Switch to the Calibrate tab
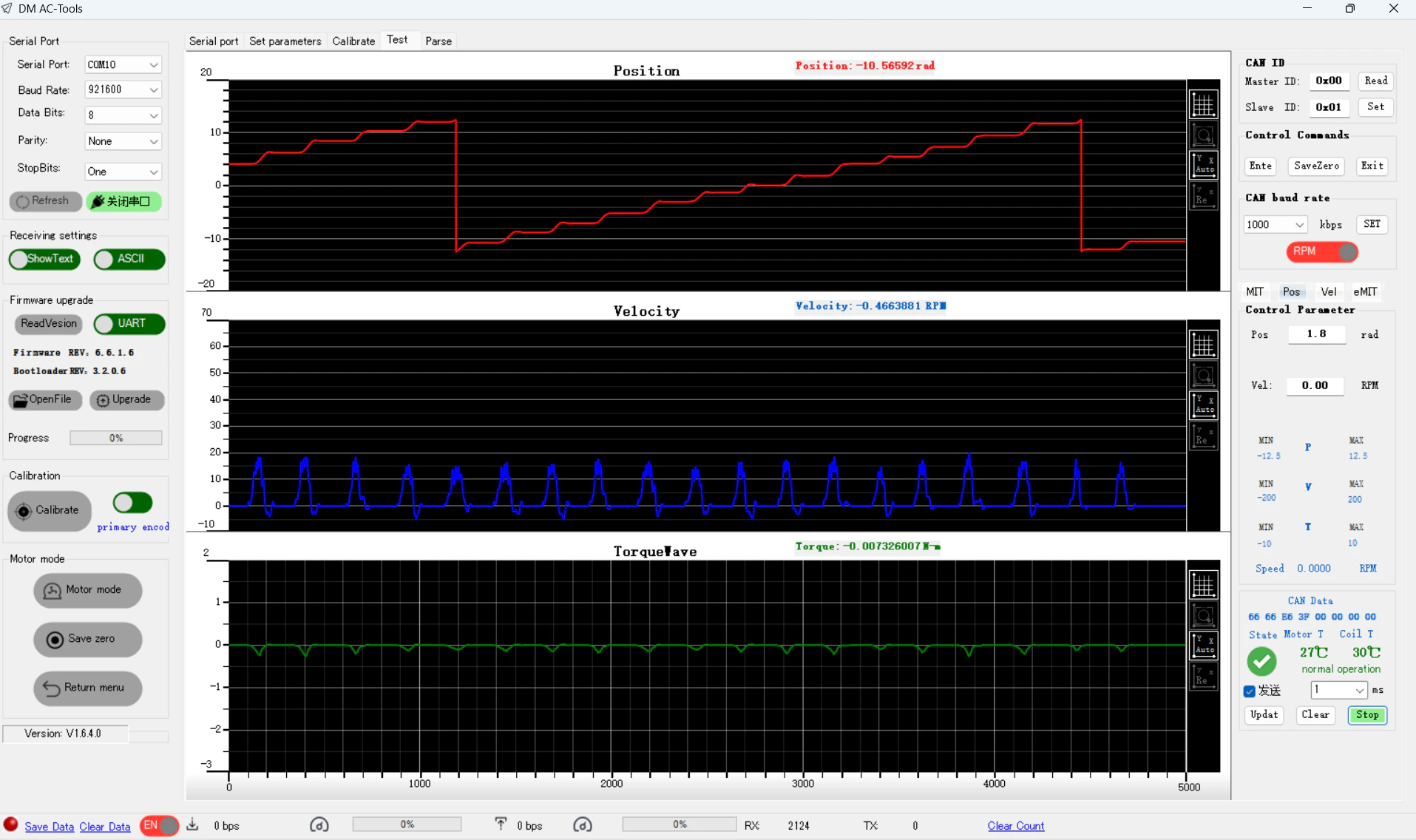 point(353,41)
